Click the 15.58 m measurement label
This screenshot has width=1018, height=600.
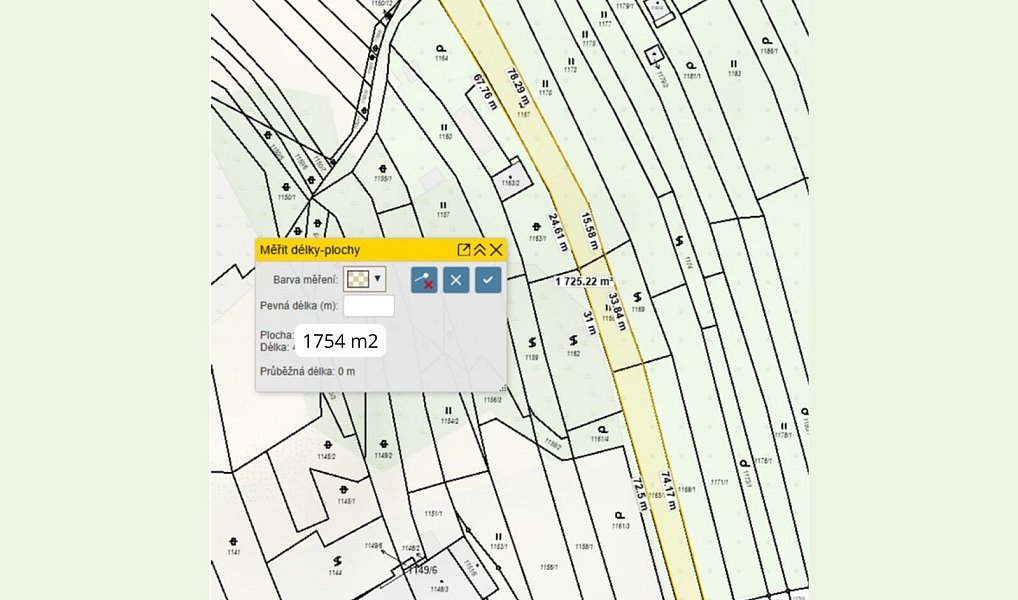coord(590,231)
